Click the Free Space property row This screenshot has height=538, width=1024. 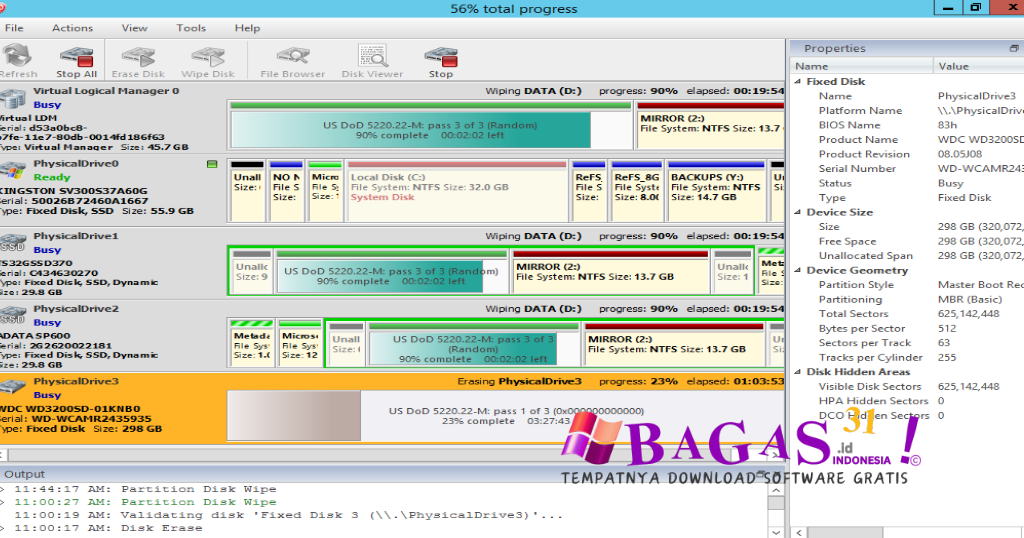(907, 242)
